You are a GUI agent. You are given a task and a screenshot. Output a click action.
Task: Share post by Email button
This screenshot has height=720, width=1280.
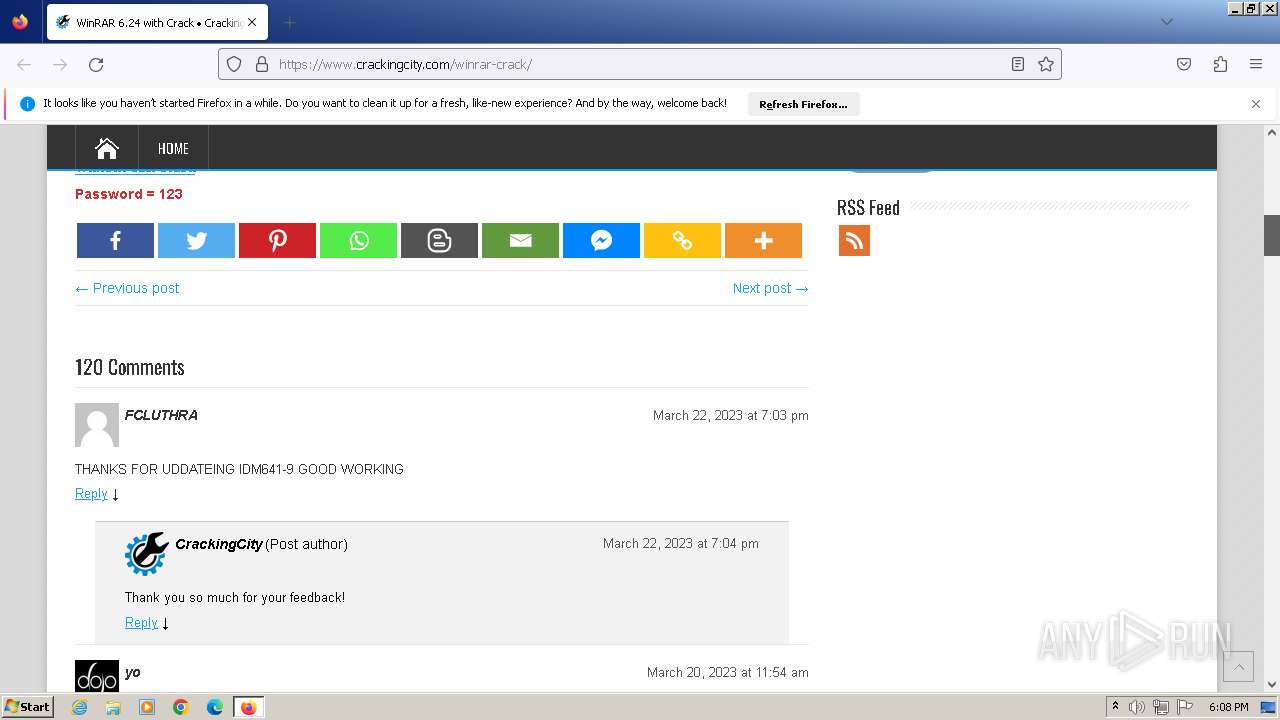[520, 240]
